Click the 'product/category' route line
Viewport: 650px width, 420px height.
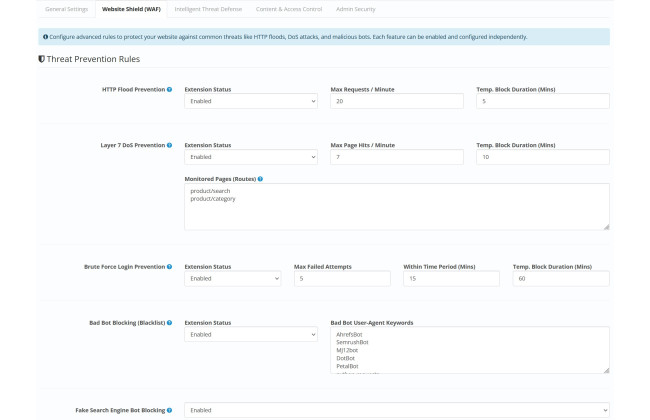click(213, 199)
